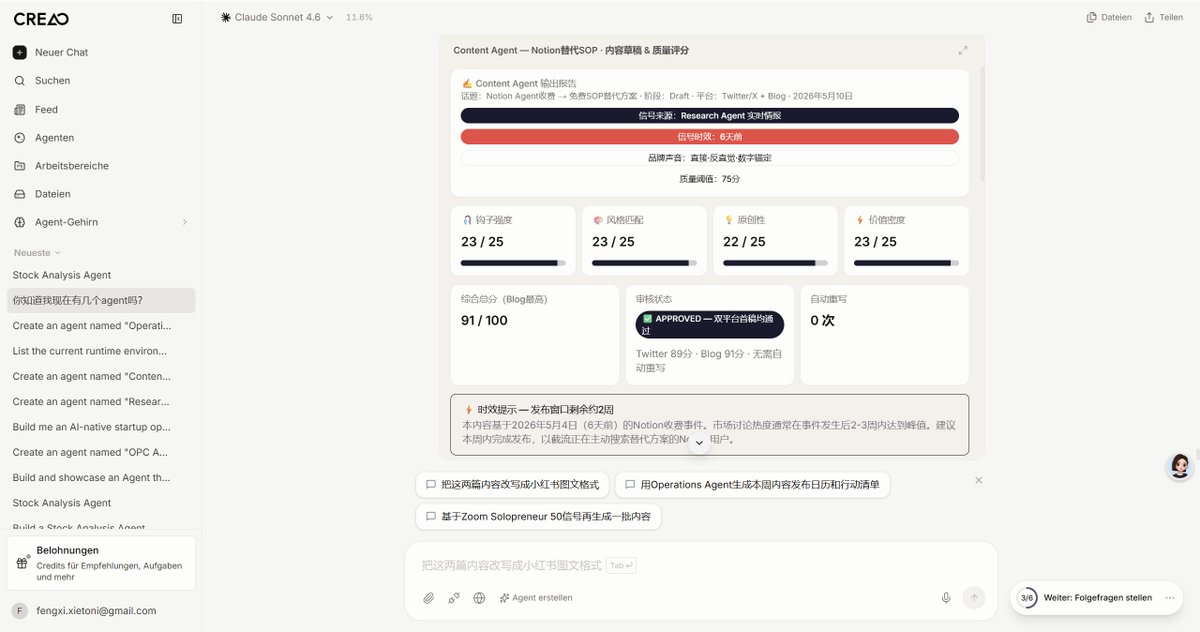The image size is (1200, 632).
Task: Click the card's vertical scrollbar
Action: [x=983, y=125]
